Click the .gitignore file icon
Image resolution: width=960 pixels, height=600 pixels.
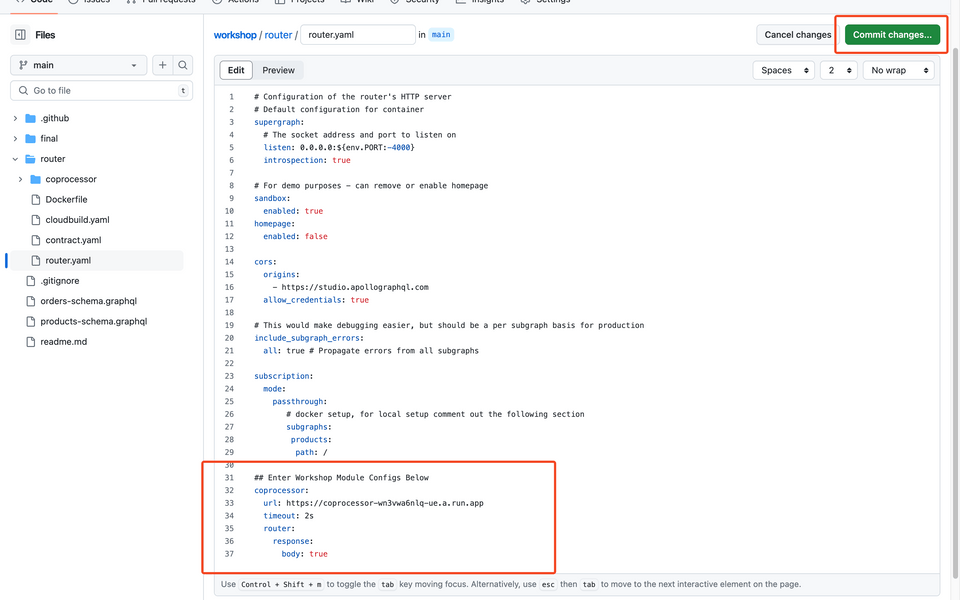tap(31, 280)
